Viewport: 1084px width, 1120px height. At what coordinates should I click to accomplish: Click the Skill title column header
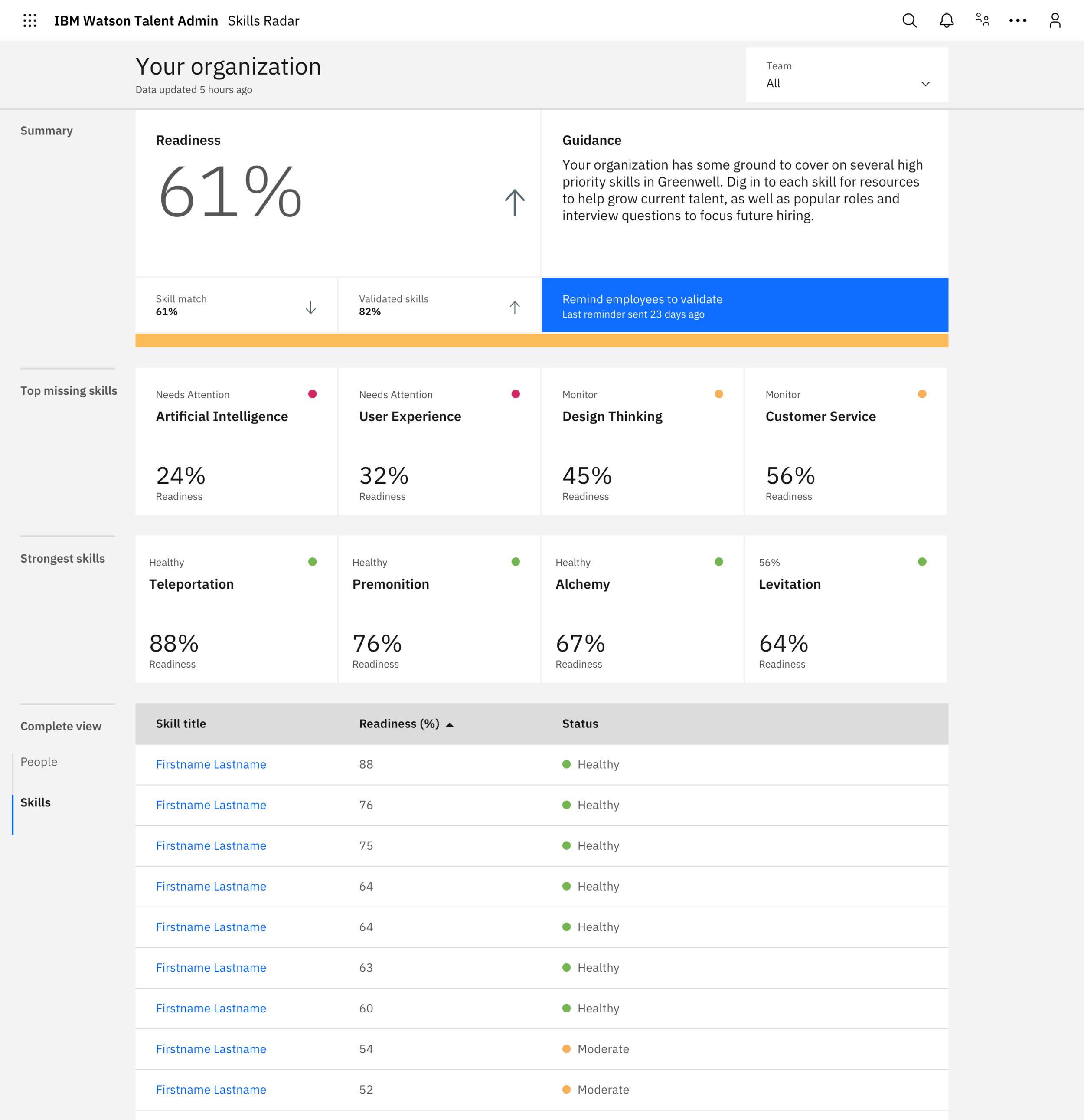[x=181, y=724]
